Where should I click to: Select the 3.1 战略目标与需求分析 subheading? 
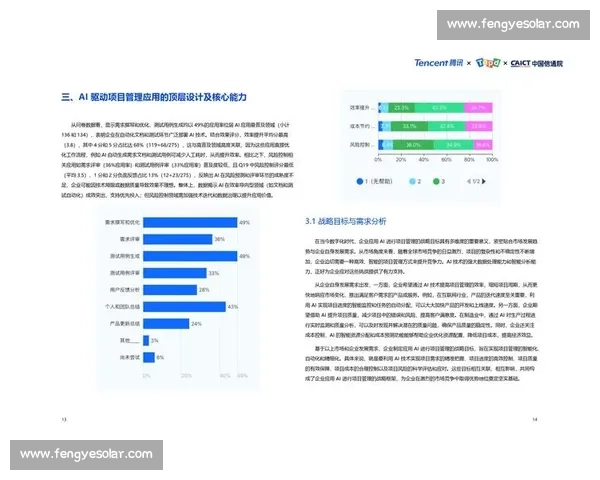point(346,221)
